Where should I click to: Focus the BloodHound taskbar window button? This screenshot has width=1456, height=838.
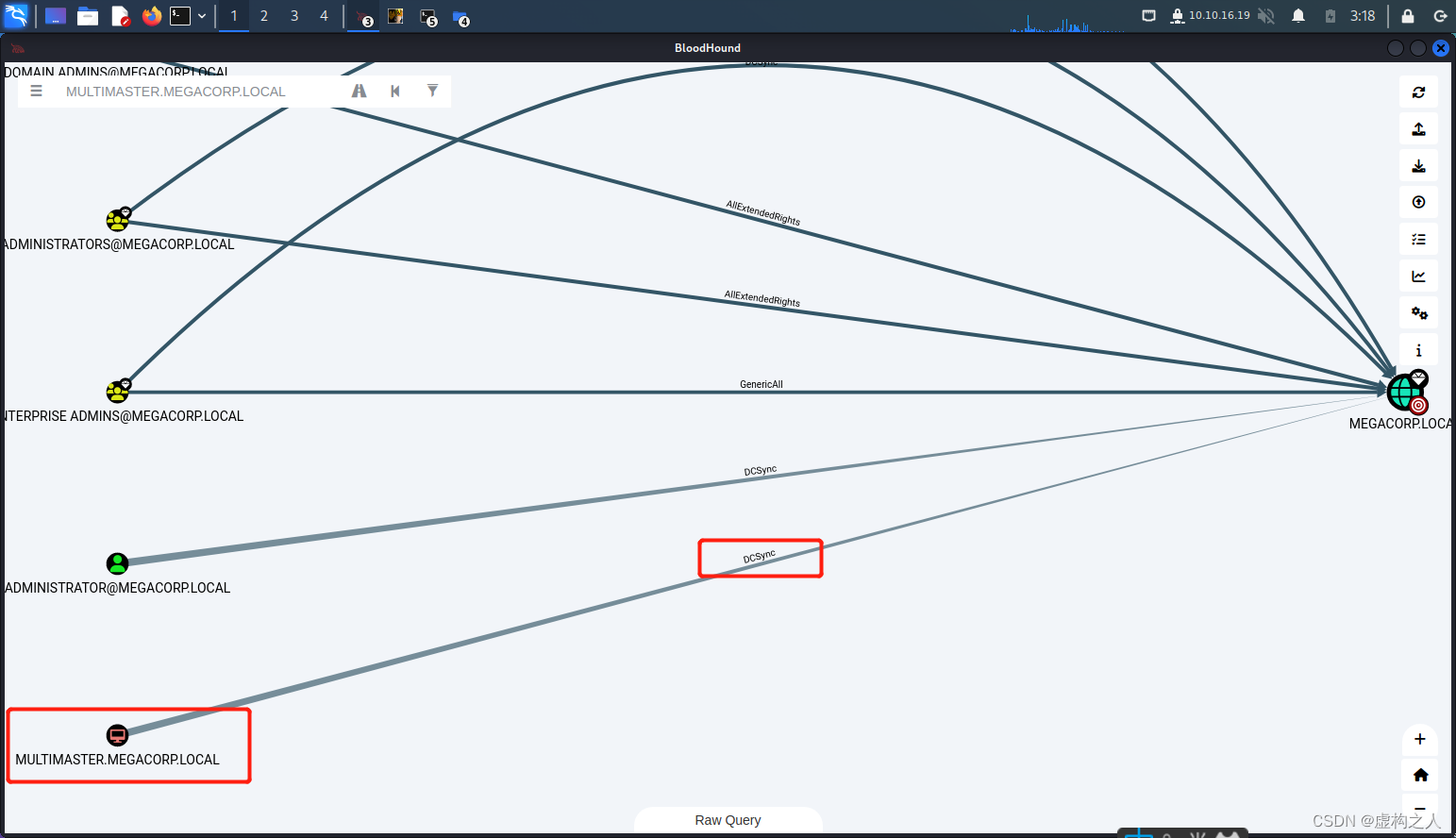(363, 16)
